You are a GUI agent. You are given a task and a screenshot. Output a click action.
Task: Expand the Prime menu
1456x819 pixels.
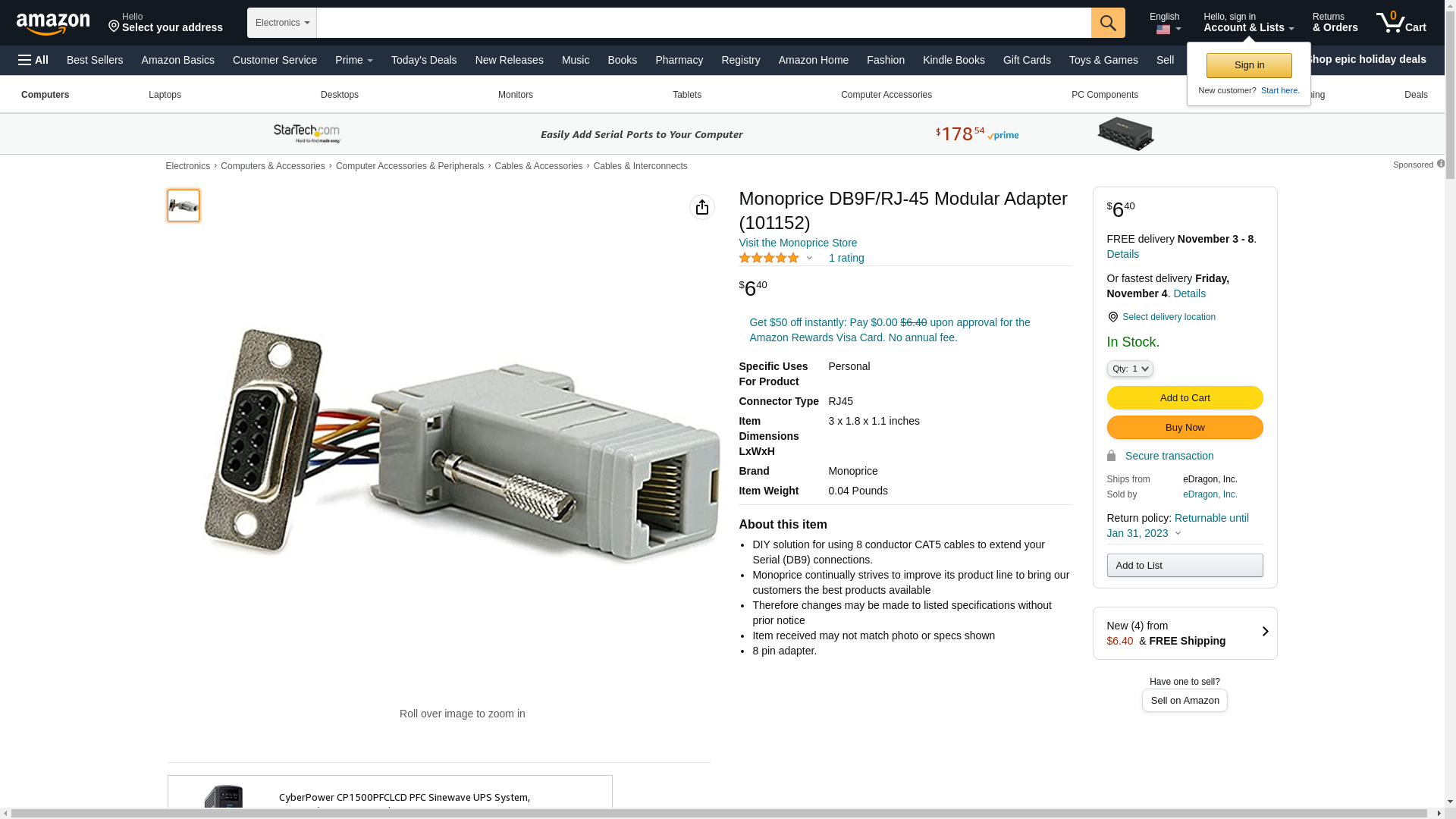[354, 60]
